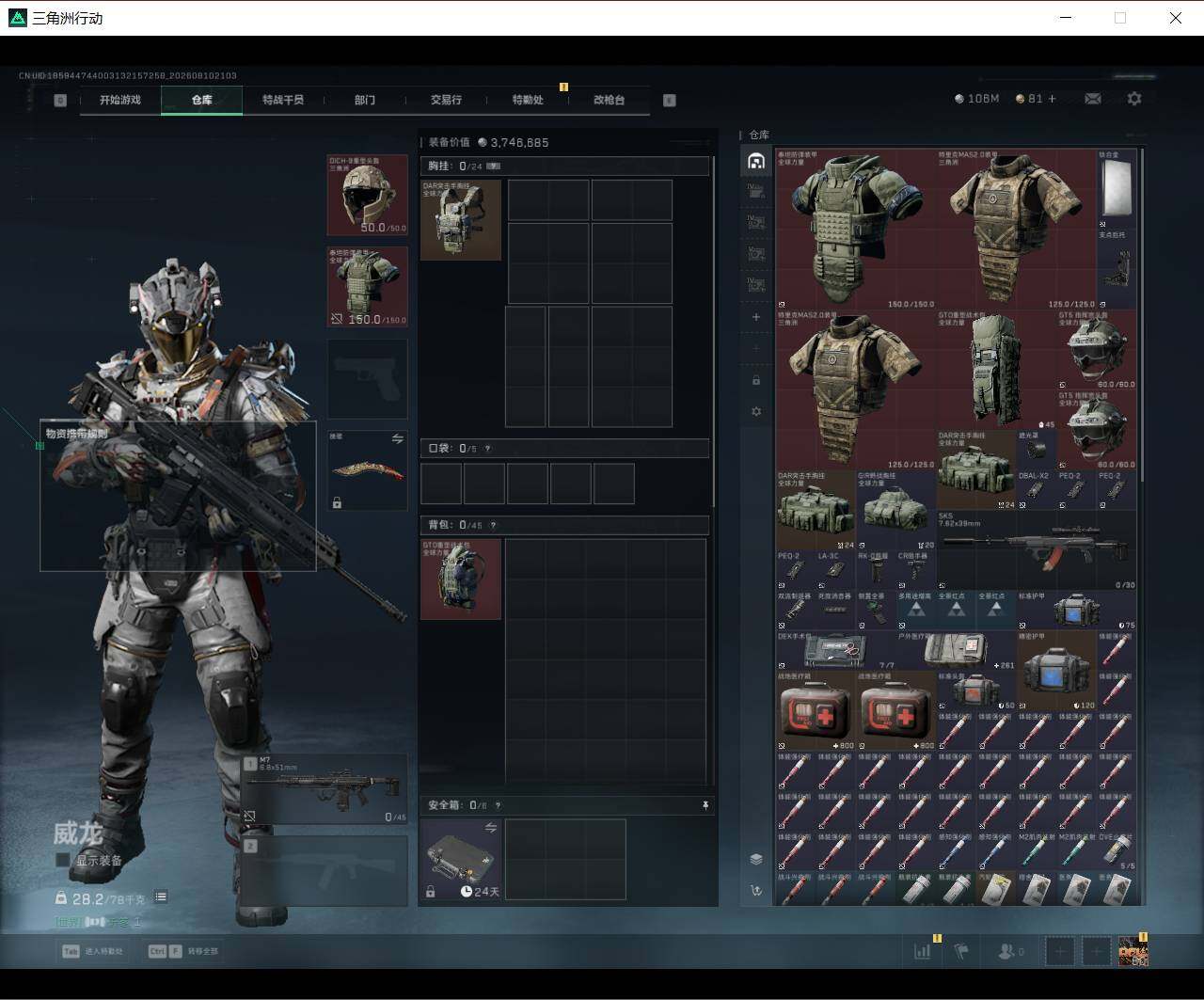The width and height of the screenshot is (1204, 1000).
Task: Switch to the 开始游戏 tab
Action: pos(120,100)
